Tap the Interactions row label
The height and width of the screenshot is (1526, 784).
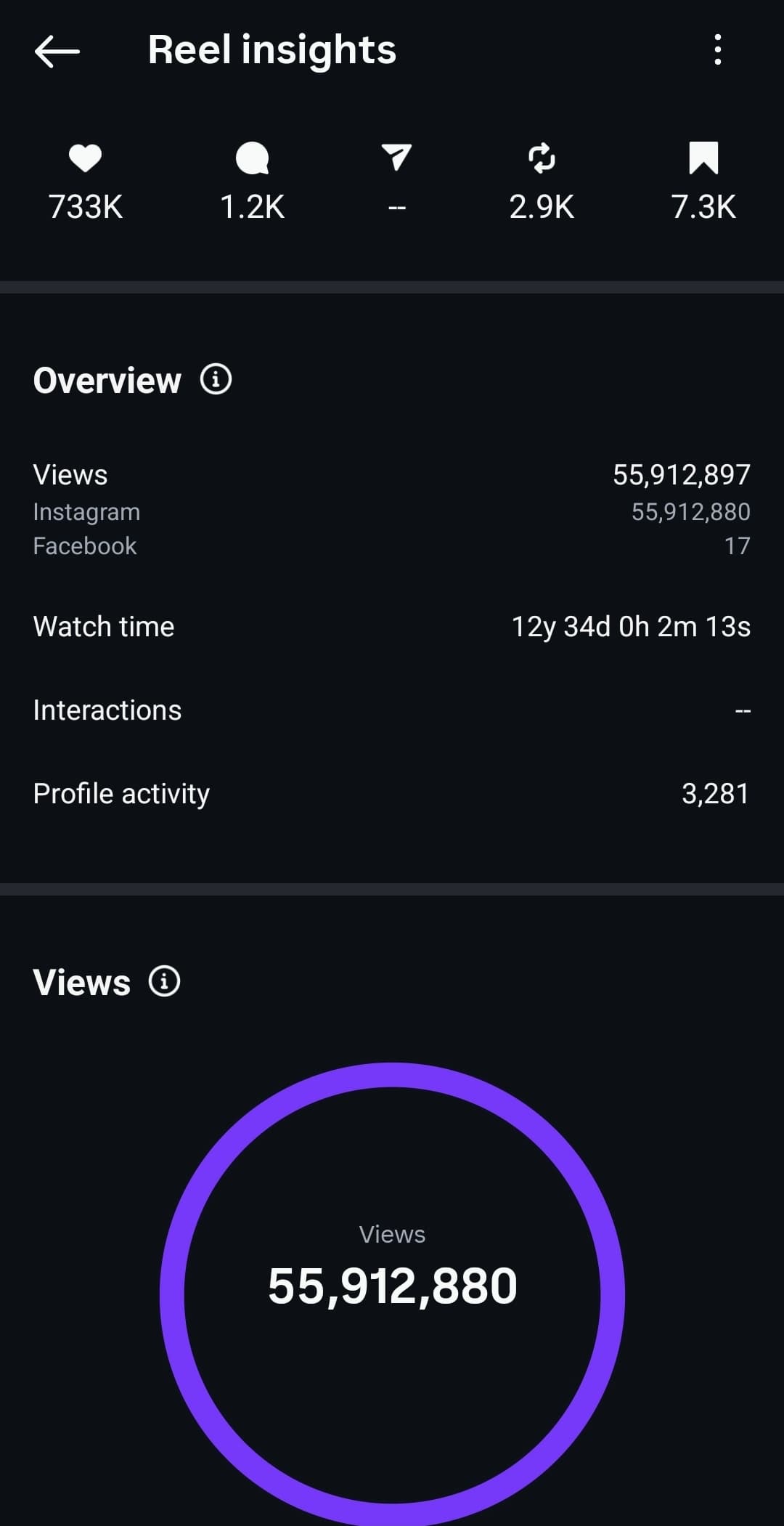(107, 710)
